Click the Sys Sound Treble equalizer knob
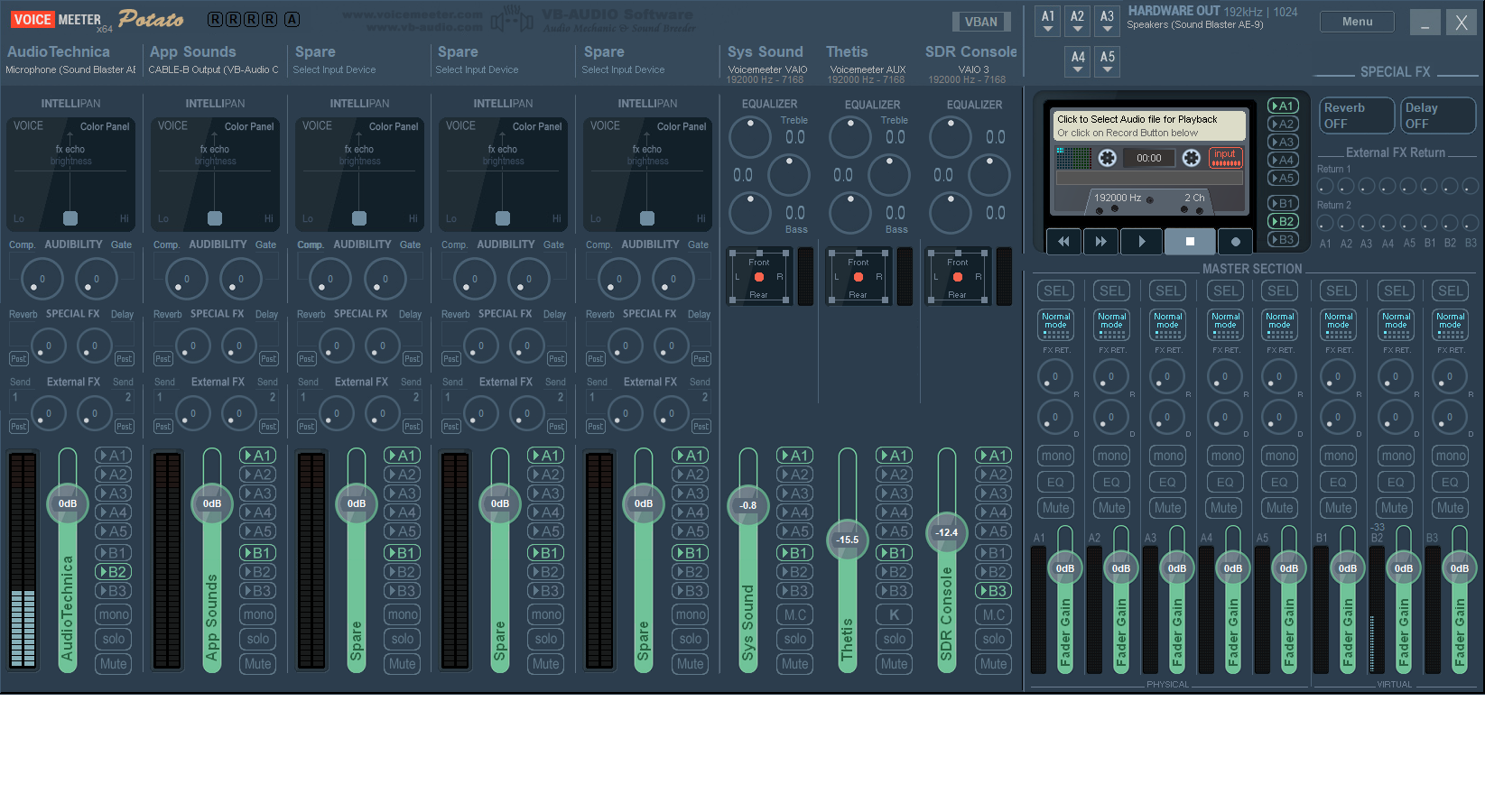The height and width of the screenshot is (812, 1485). [749, 136]
